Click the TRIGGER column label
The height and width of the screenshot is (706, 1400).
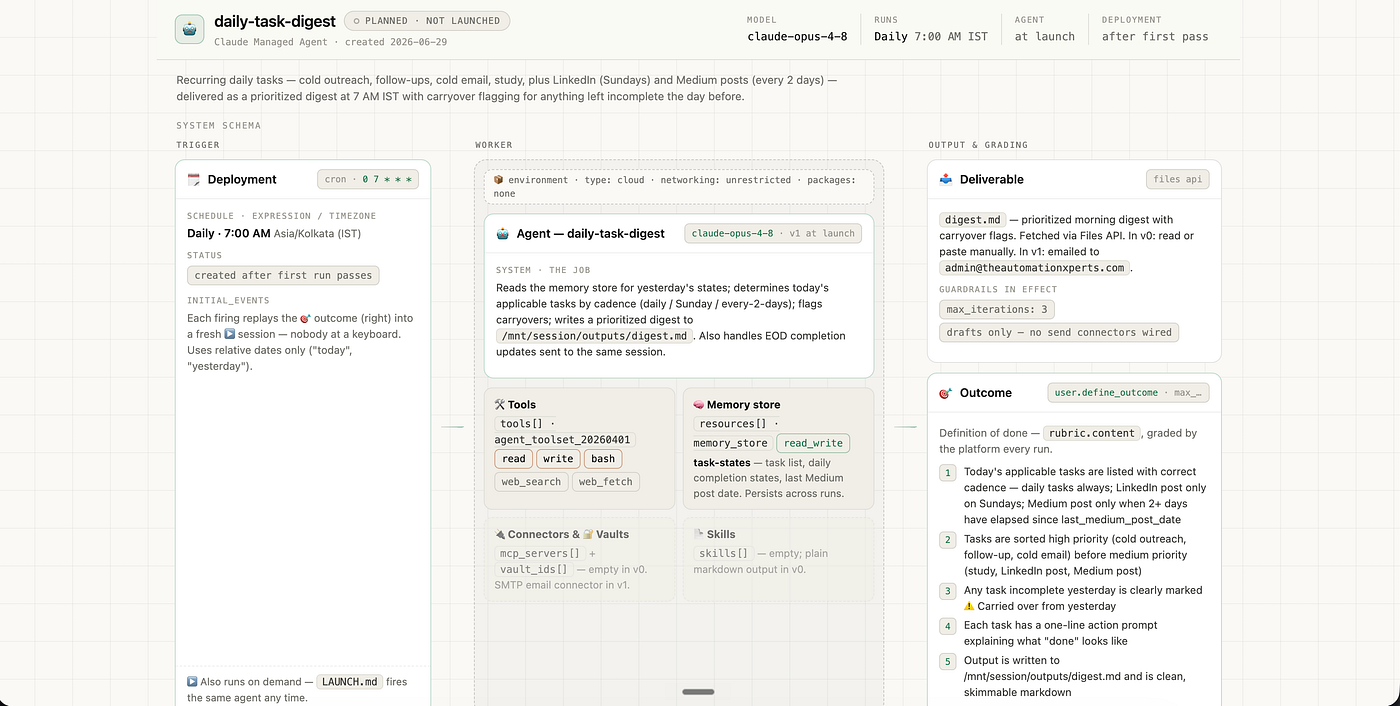(198, 145)
